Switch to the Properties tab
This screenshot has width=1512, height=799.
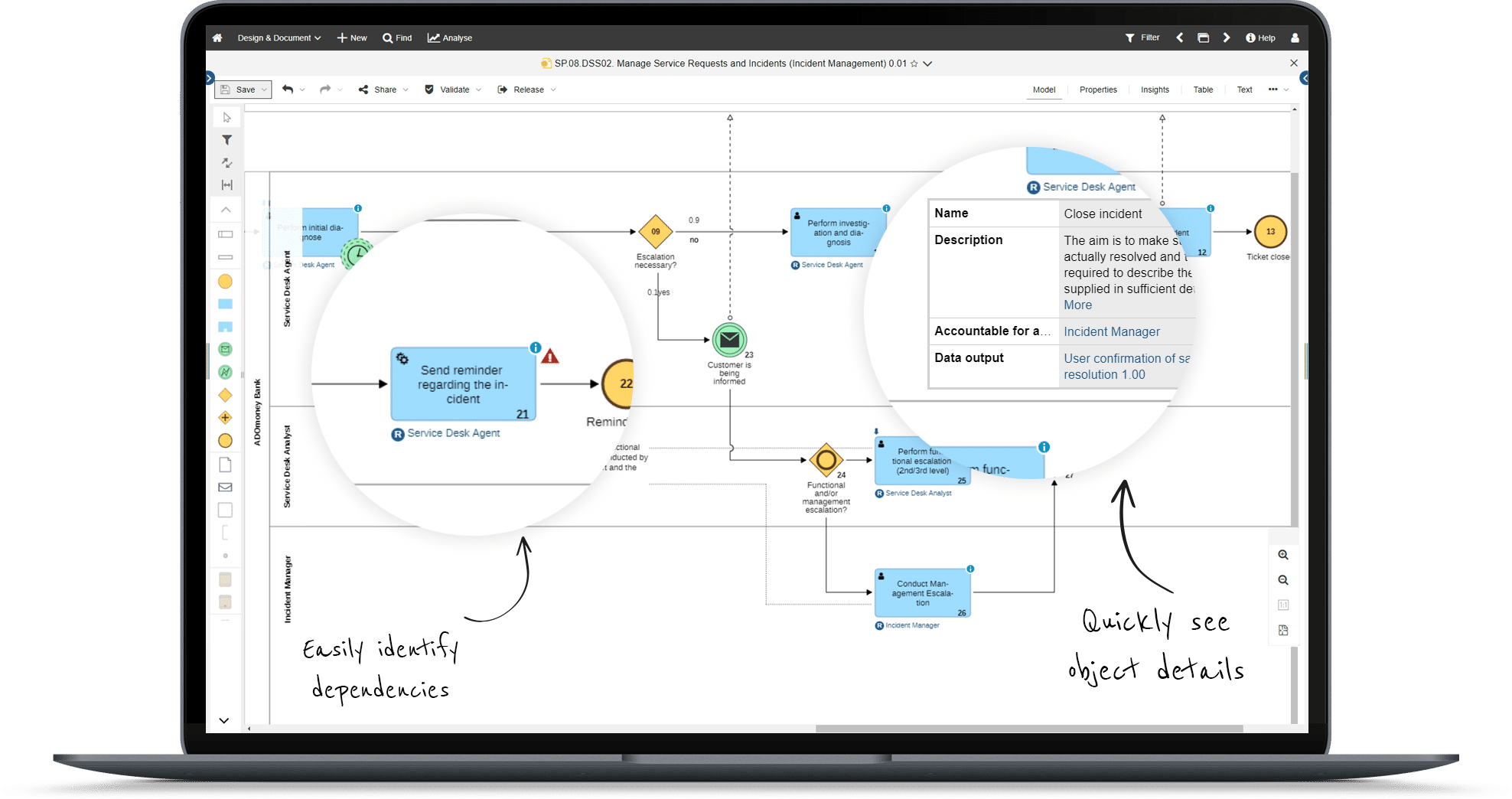point(1098,90)
